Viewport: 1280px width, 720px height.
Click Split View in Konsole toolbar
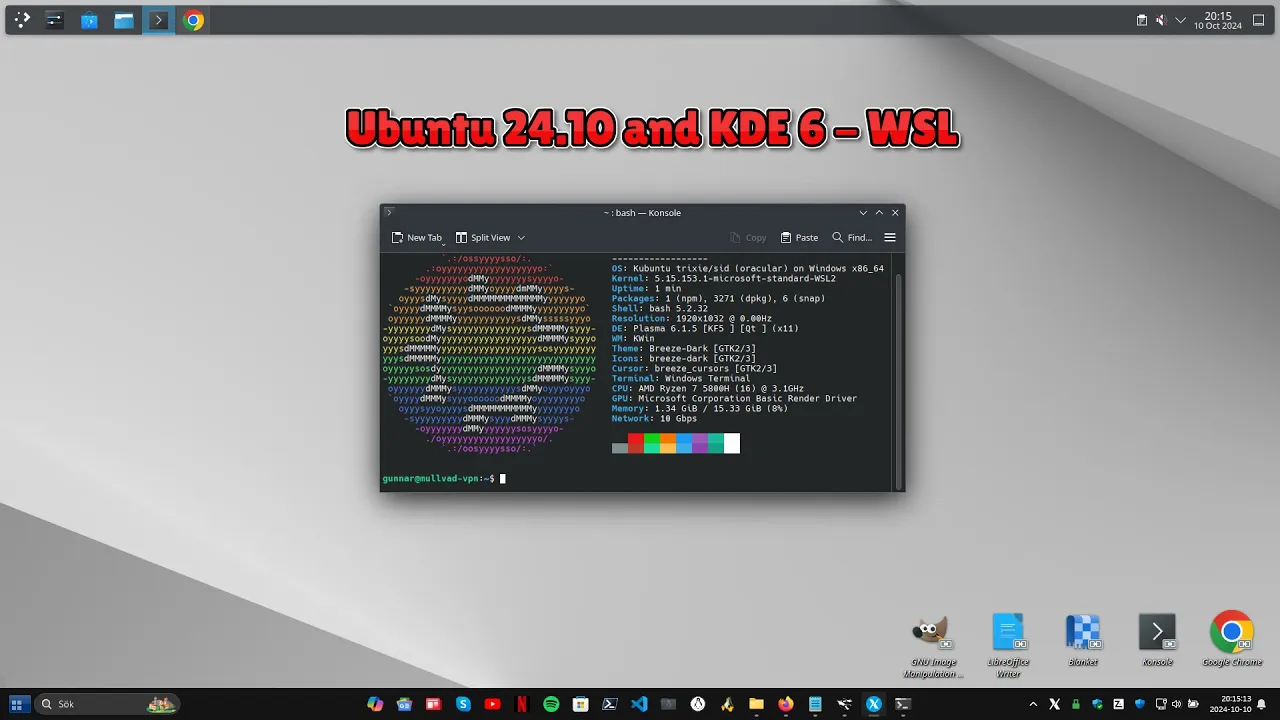(483, 238)
